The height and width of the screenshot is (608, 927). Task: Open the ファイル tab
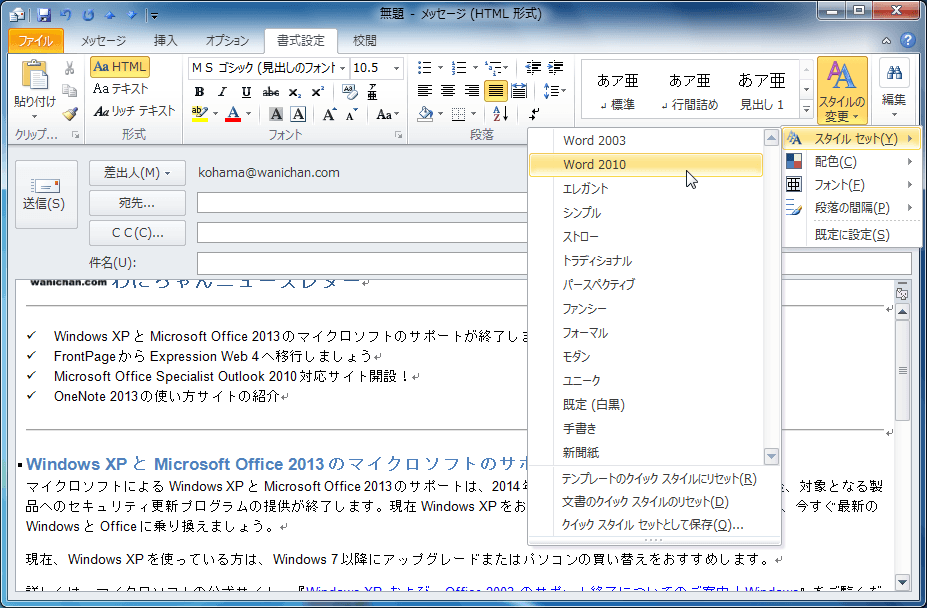click(36, 41)
